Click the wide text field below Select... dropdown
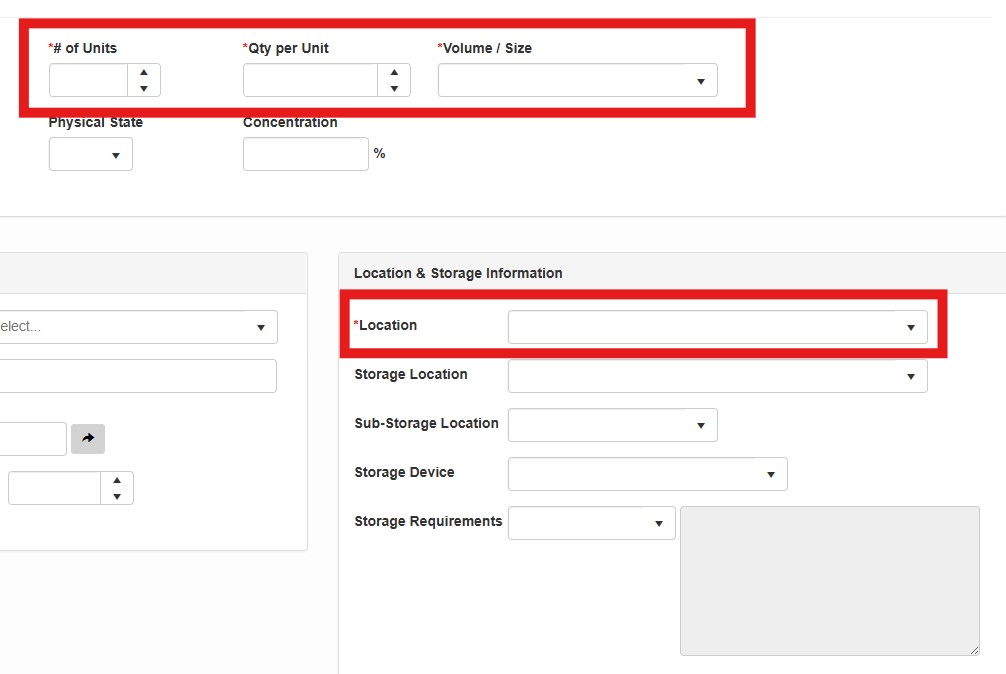Viewport: 1006px width, 674px height. 137,376
